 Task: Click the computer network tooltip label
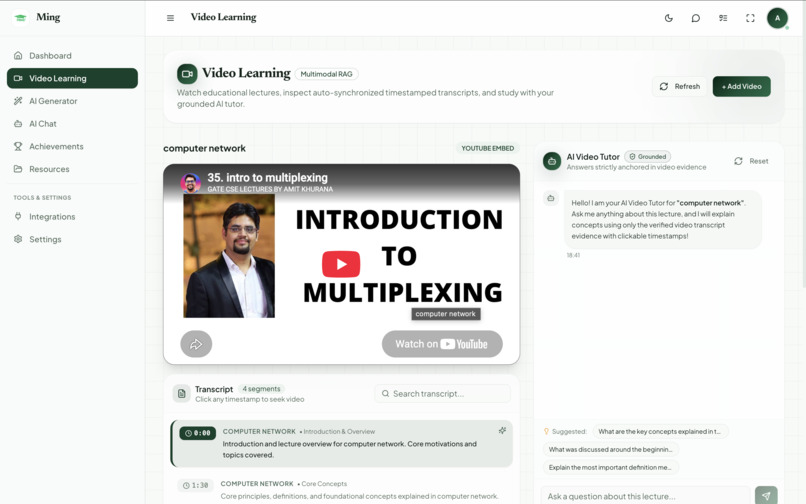click(x=446, y=314)
